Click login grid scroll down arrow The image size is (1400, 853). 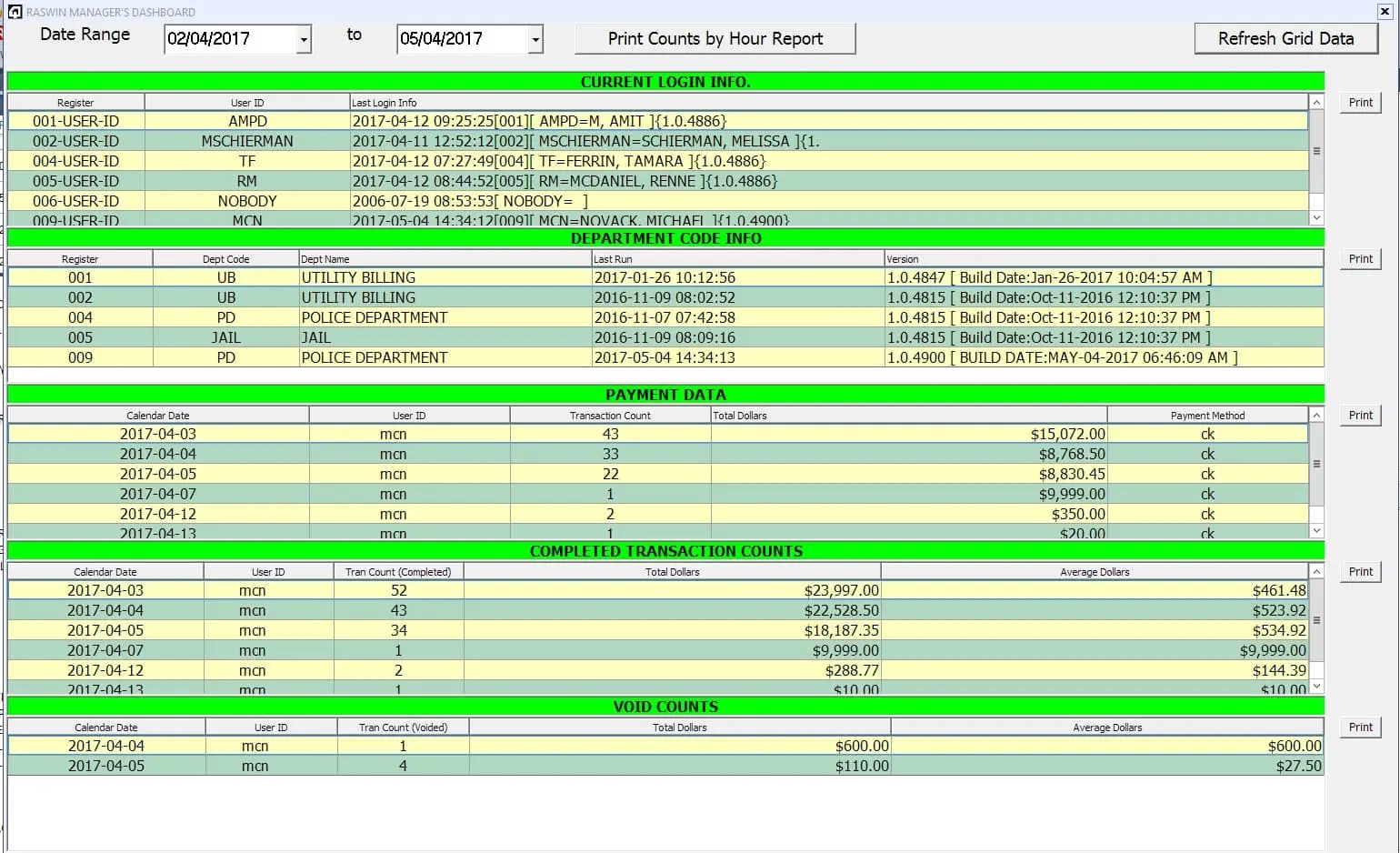(1316, 217)
